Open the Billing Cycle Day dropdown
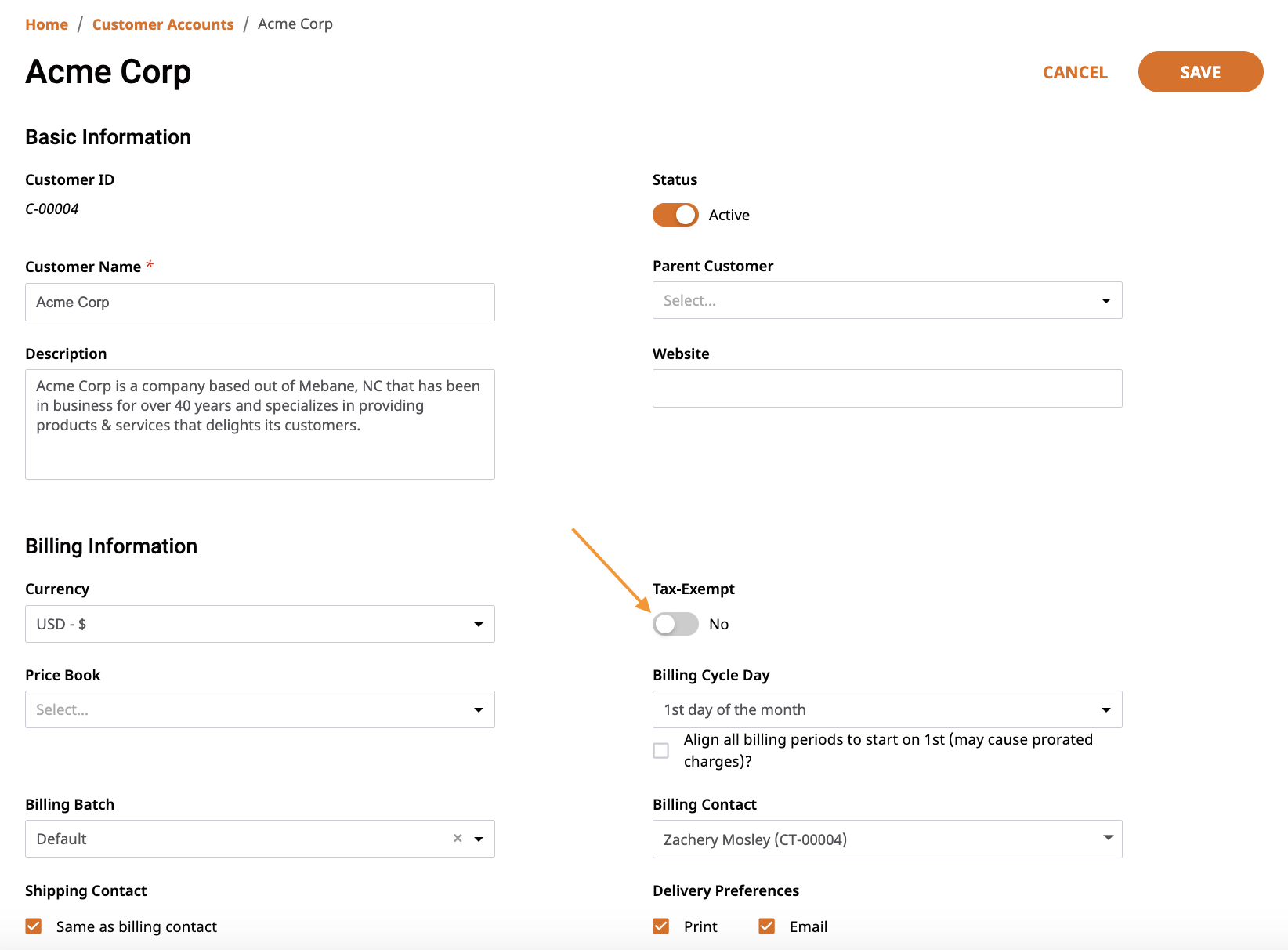 point(887,709)
